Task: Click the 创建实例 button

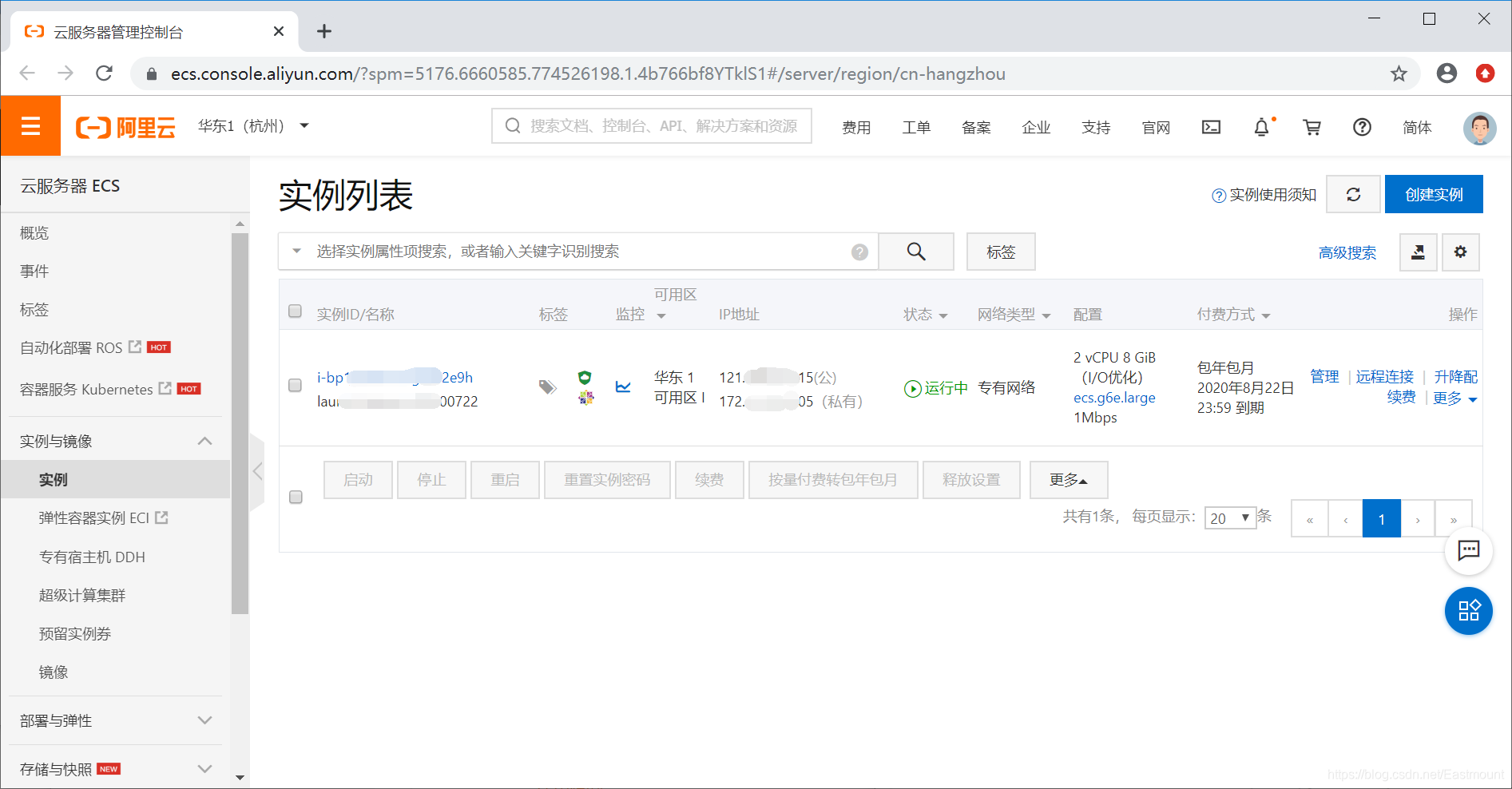Action: point(1434,194)
